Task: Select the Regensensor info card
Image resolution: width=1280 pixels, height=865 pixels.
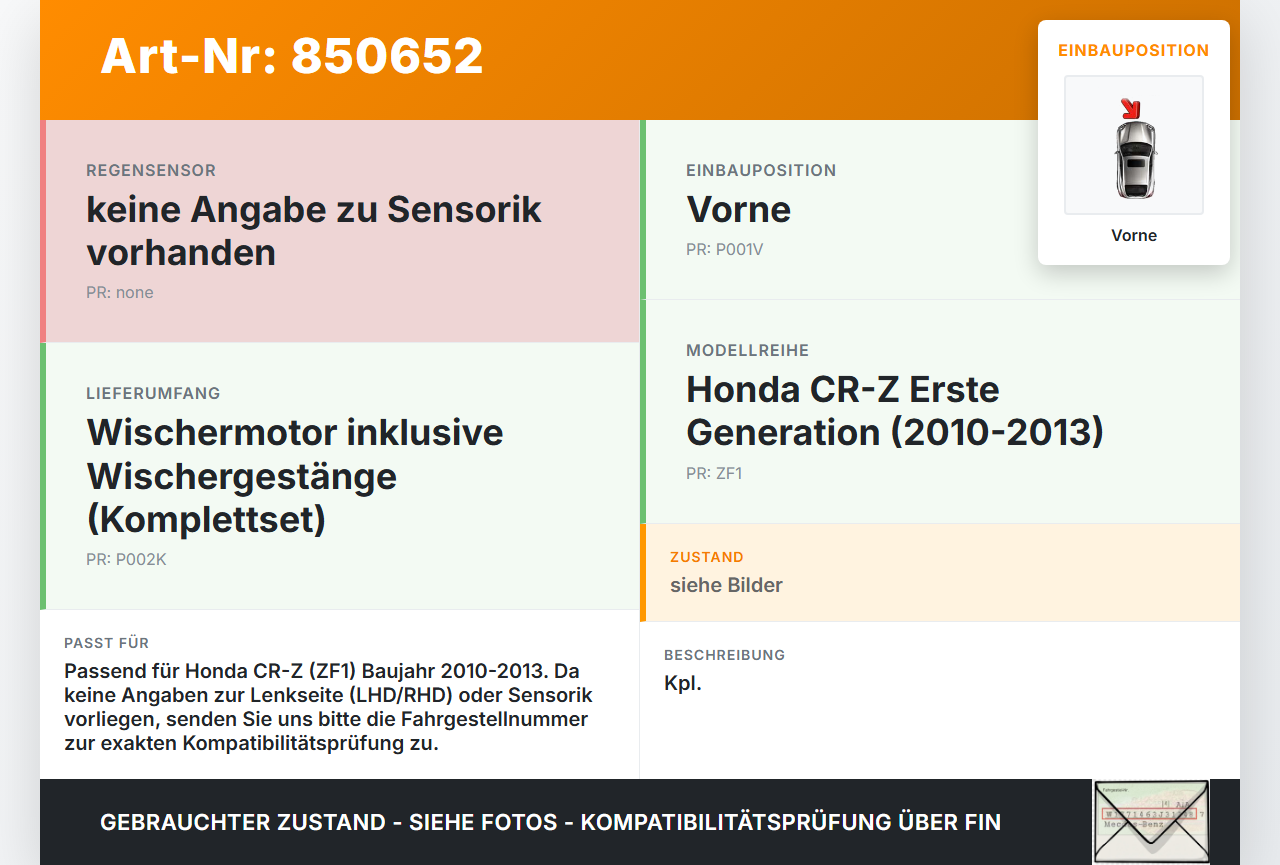Action: click(340, 231)
